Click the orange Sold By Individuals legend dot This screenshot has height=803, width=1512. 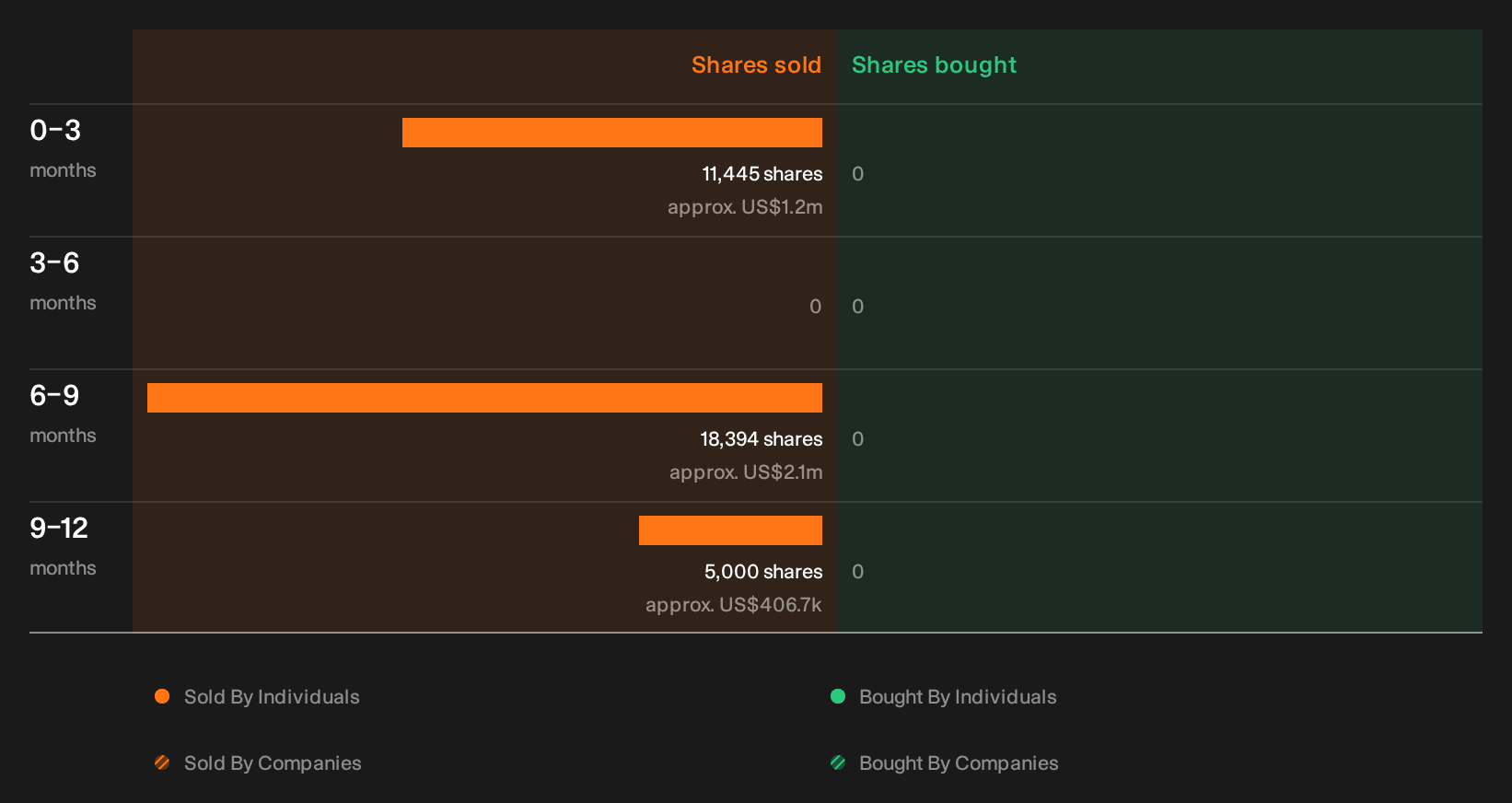click(162, 696)
